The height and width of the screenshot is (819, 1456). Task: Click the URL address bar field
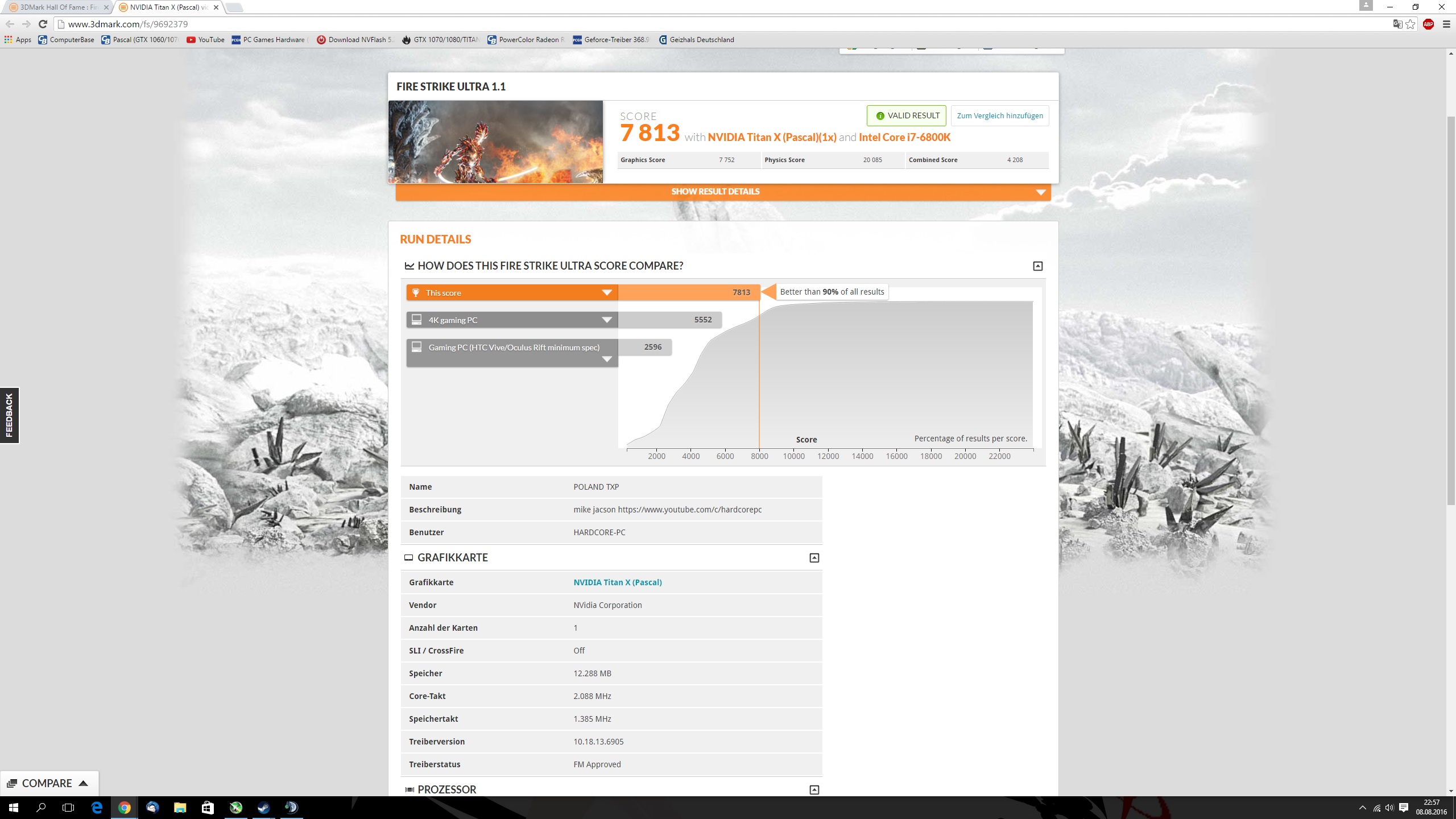click(x=682, y=24)
